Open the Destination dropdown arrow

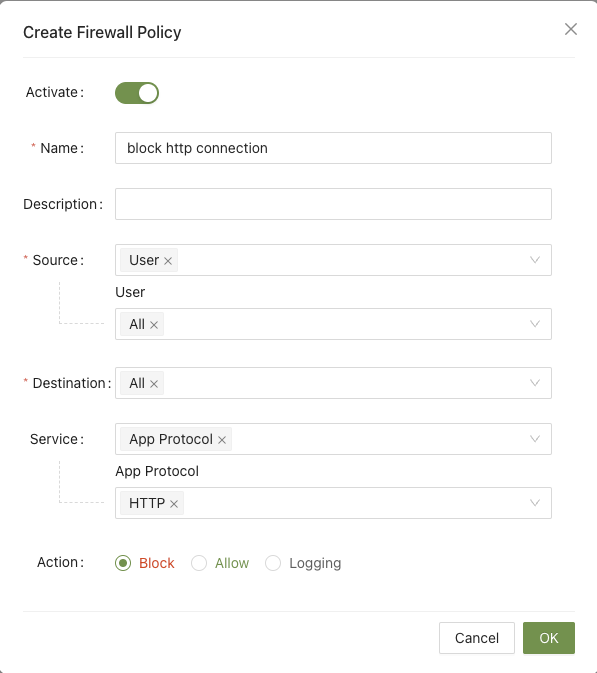(x=534, y=383)
